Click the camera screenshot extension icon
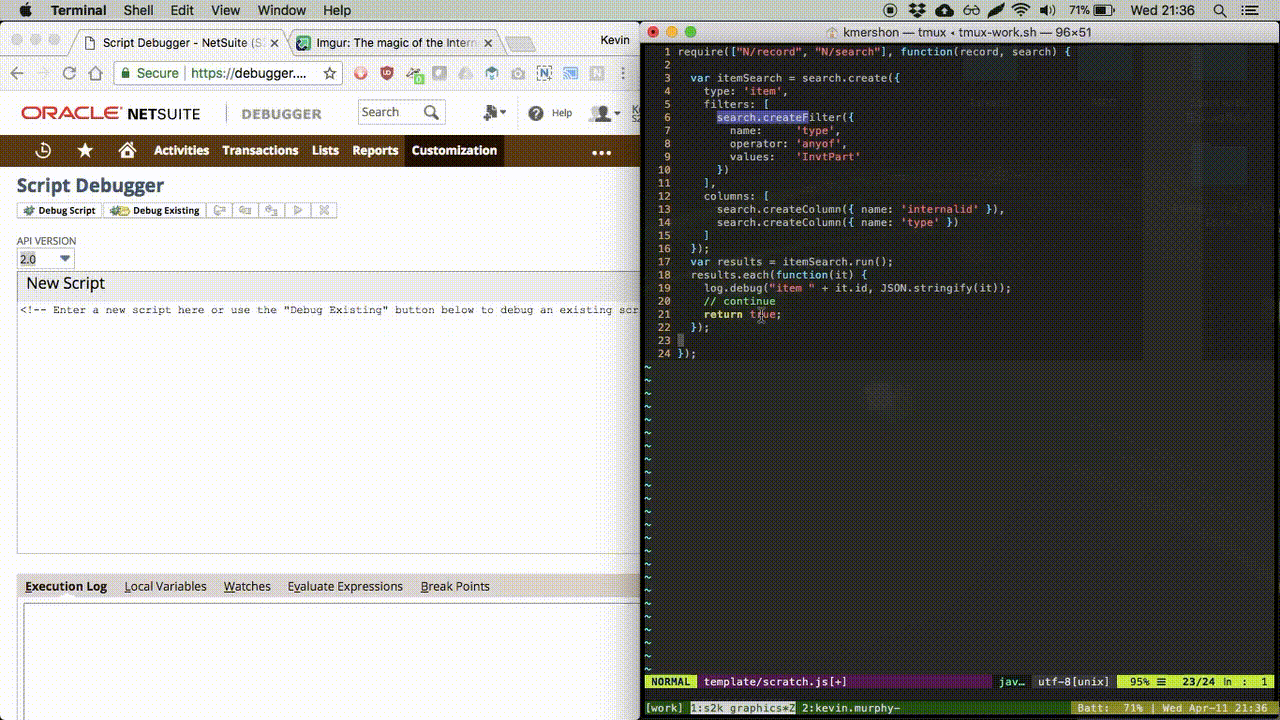 click(x=517, y=73)
